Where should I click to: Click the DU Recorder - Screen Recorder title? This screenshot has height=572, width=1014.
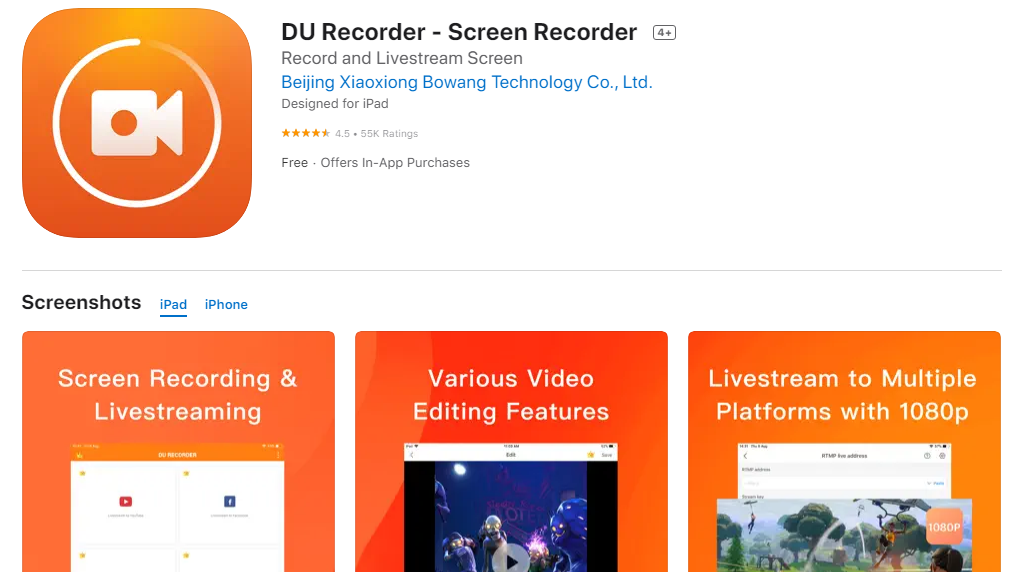458,32
